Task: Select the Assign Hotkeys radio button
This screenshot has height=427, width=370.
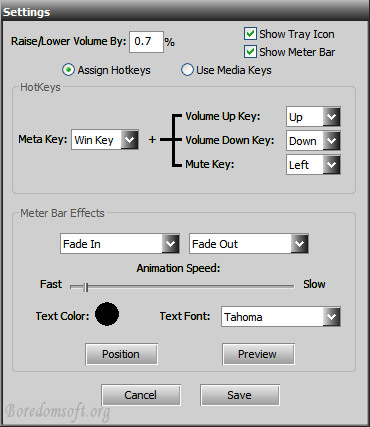Action: point(68,70)
